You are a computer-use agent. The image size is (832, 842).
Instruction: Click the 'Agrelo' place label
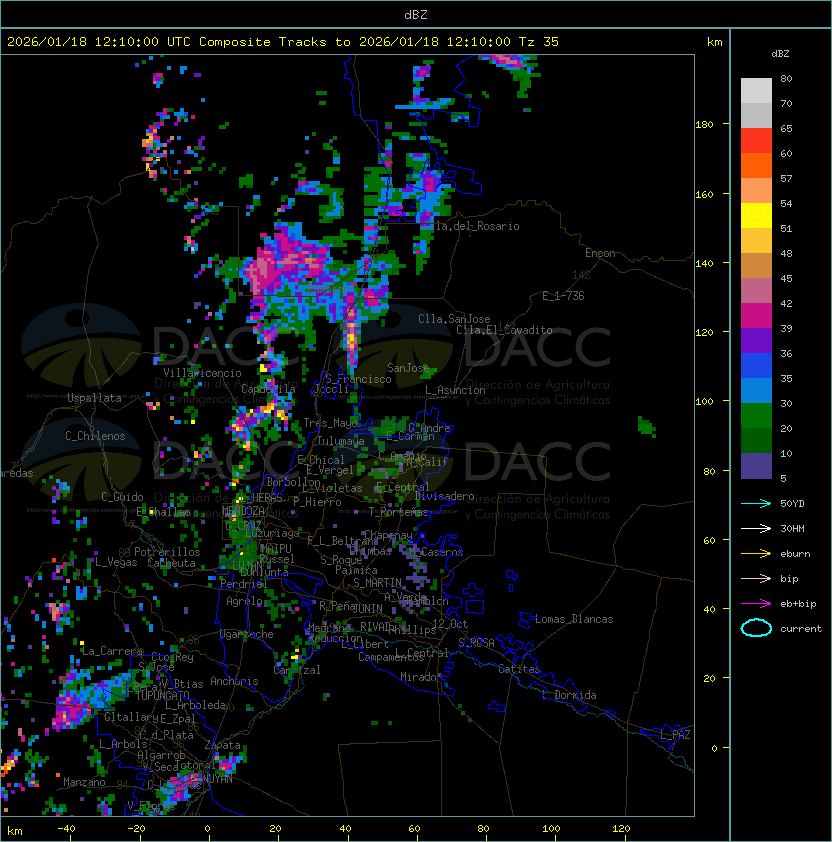(x=244, y=600)
